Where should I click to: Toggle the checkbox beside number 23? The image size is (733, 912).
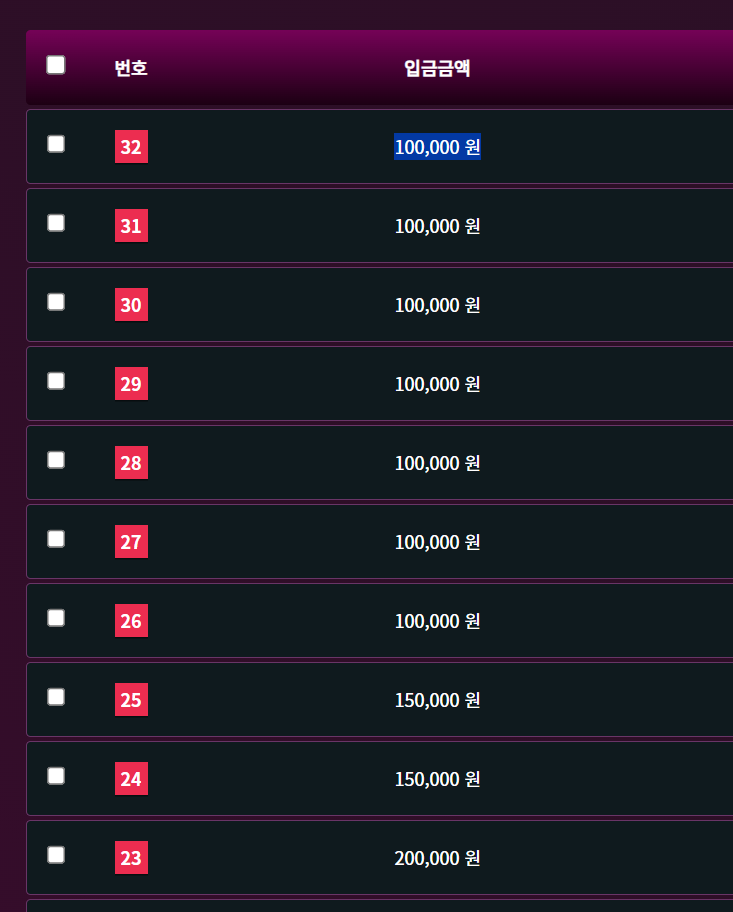click(x=56, y=855)
